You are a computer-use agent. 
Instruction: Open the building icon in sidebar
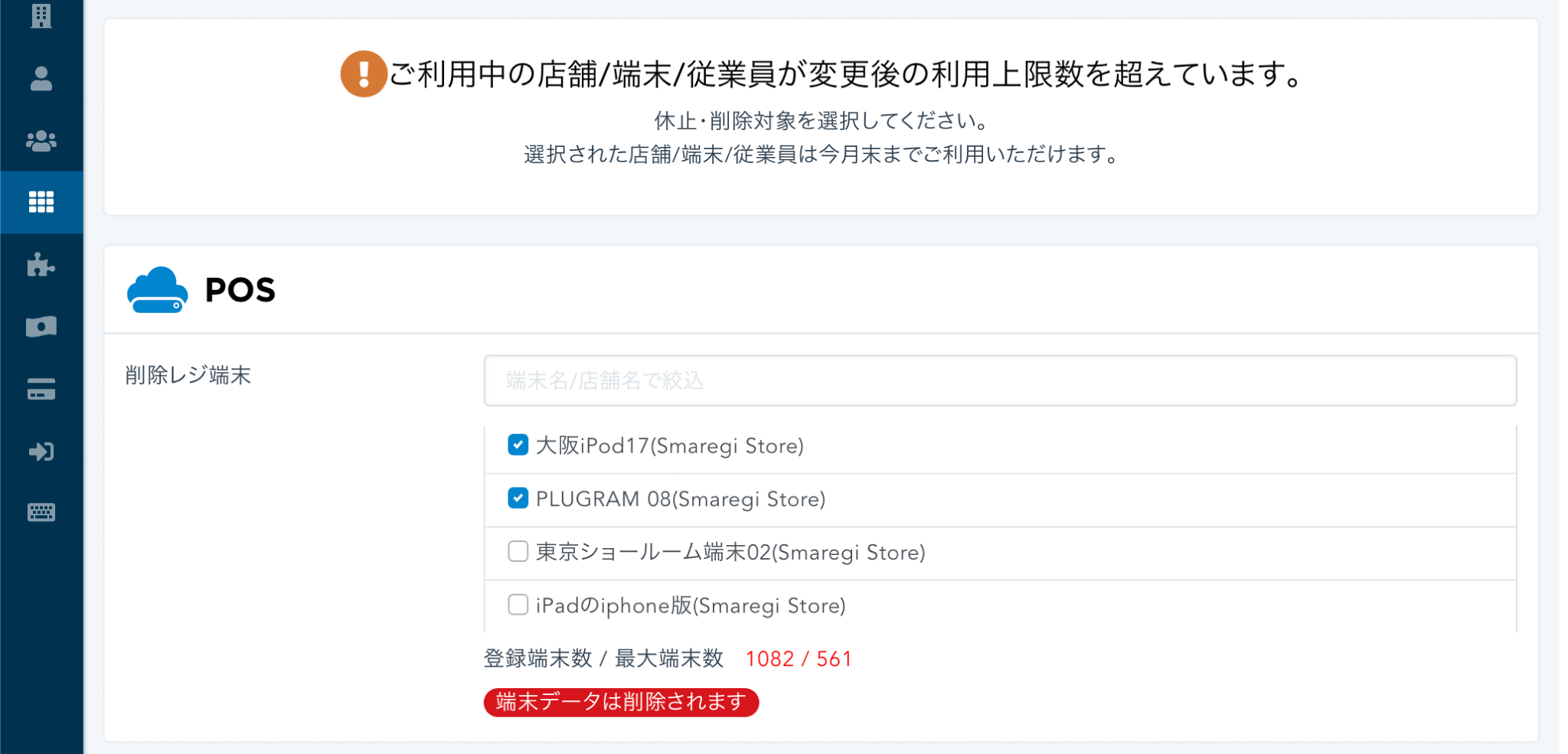41,15
